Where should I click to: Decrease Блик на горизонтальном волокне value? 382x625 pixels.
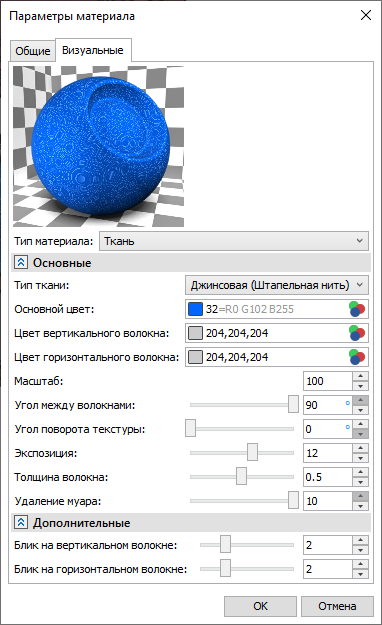click(x=360, y=574)
